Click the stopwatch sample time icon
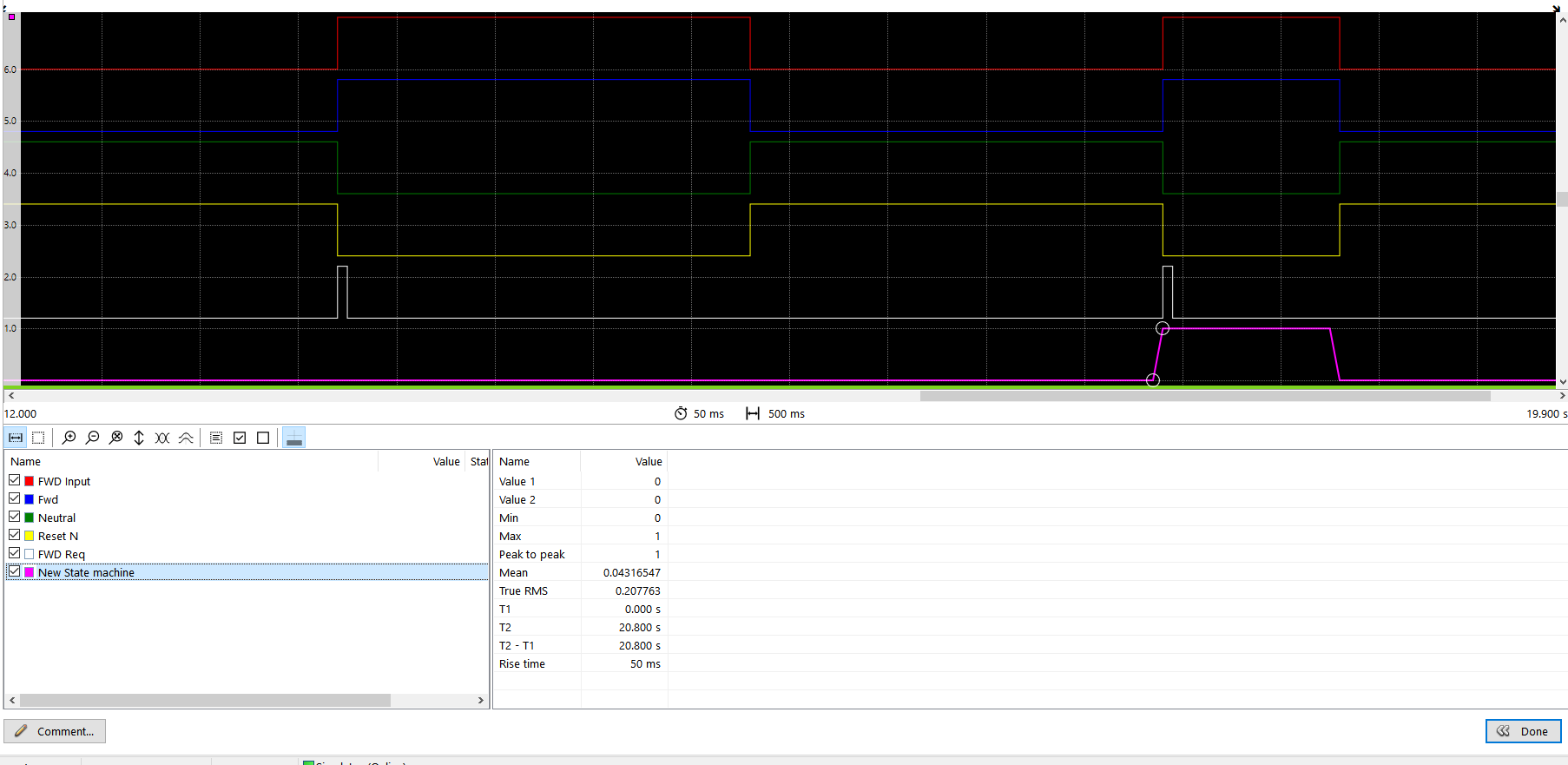1568x765 pixels. point(682,413)
